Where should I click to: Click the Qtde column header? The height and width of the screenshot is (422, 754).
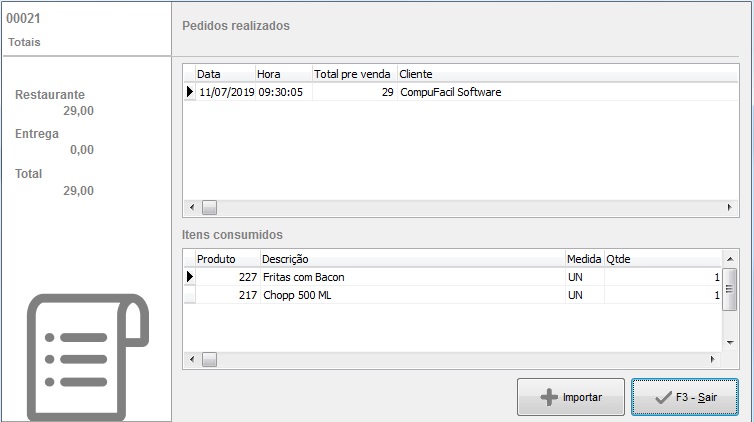click(x=660, y=259)
